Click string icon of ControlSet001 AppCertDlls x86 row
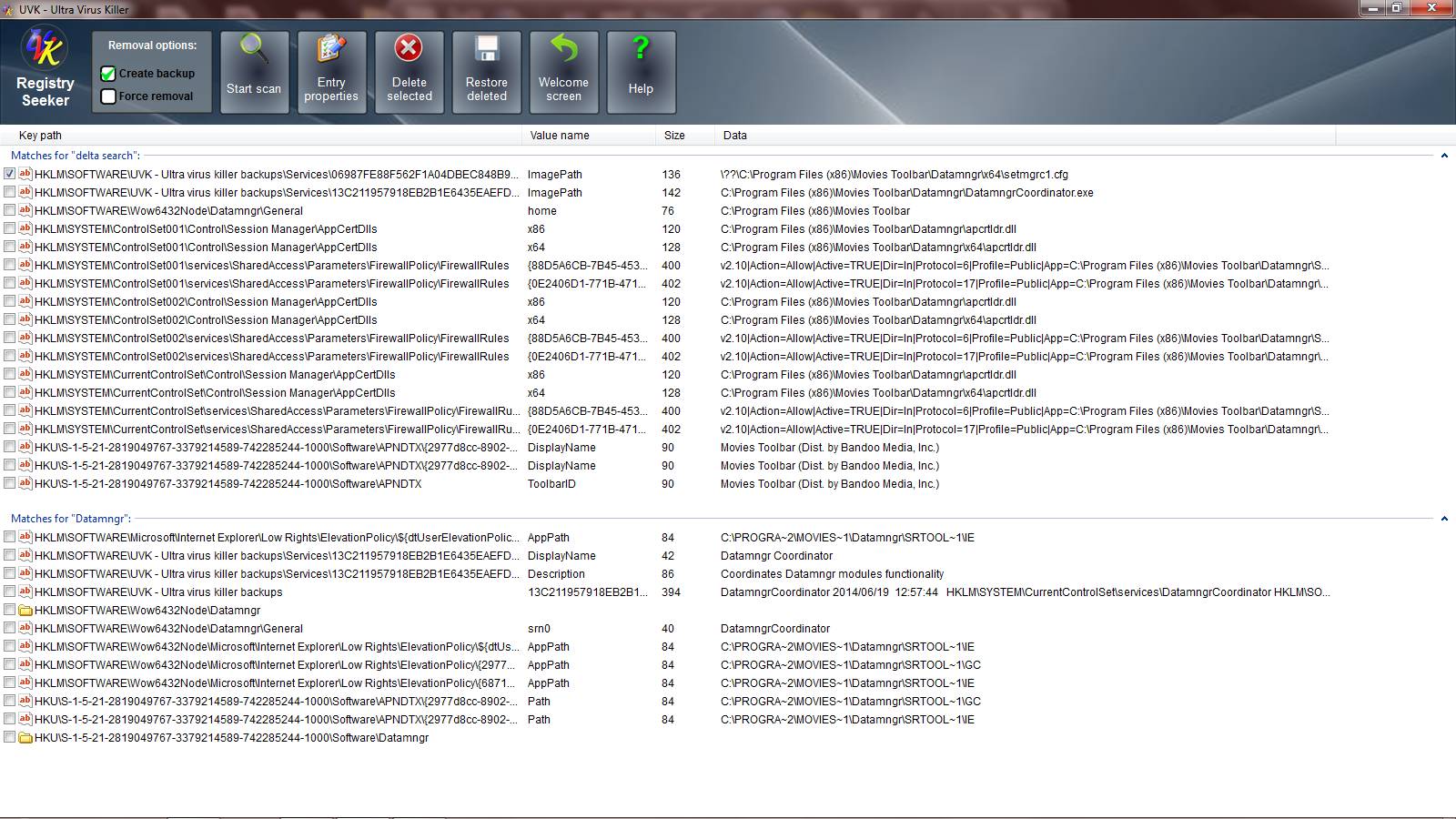Viewport: 1456px width, 819px height. pos(25,228)
